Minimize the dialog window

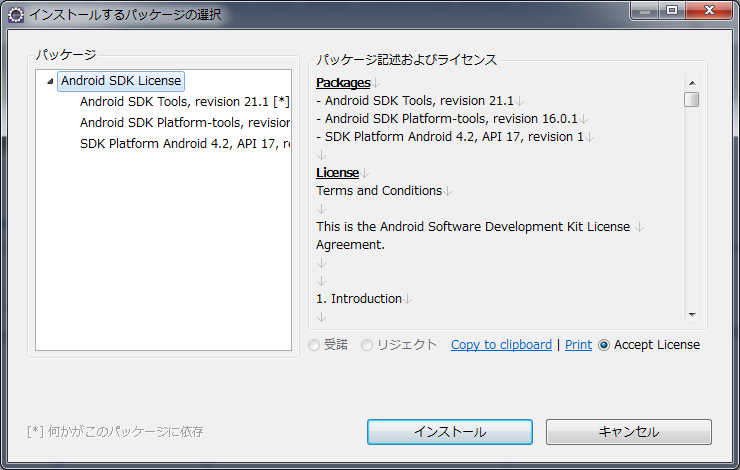point(645,10)
